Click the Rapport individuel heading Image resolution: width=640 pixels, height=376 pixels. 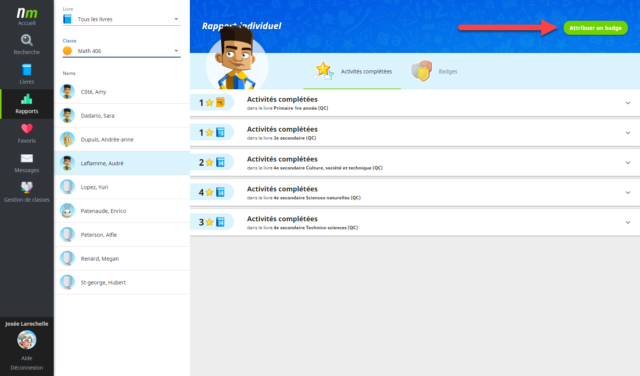242,26
